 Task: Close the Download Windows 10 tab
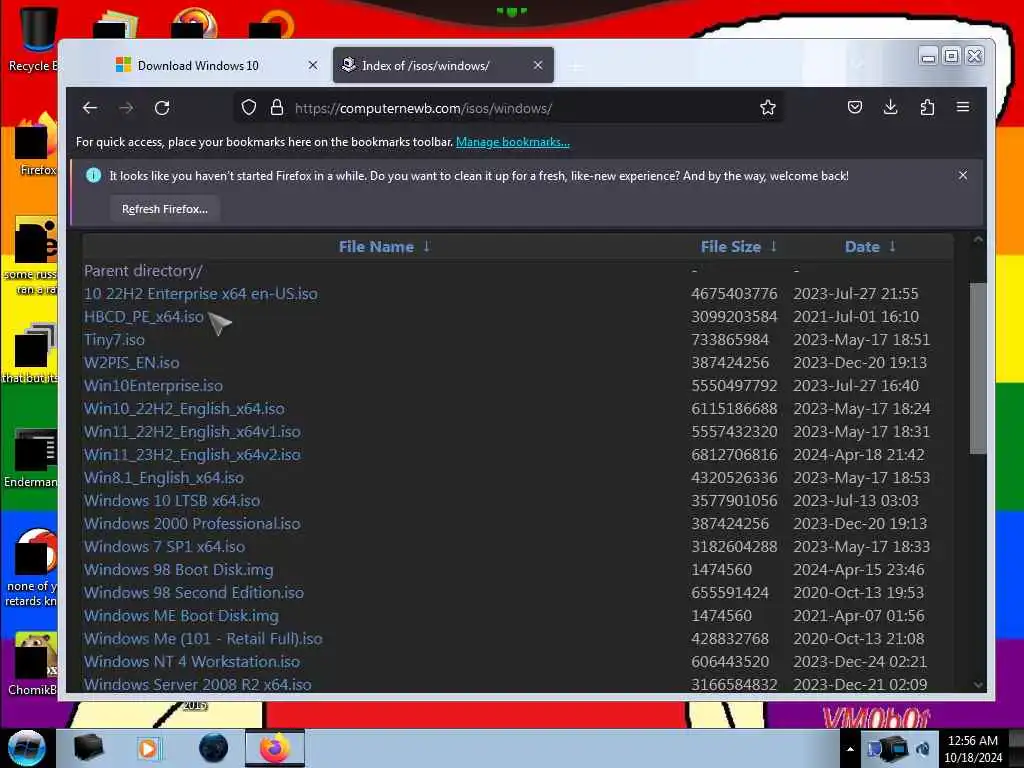pyautogui.click(x=313, y=65)
